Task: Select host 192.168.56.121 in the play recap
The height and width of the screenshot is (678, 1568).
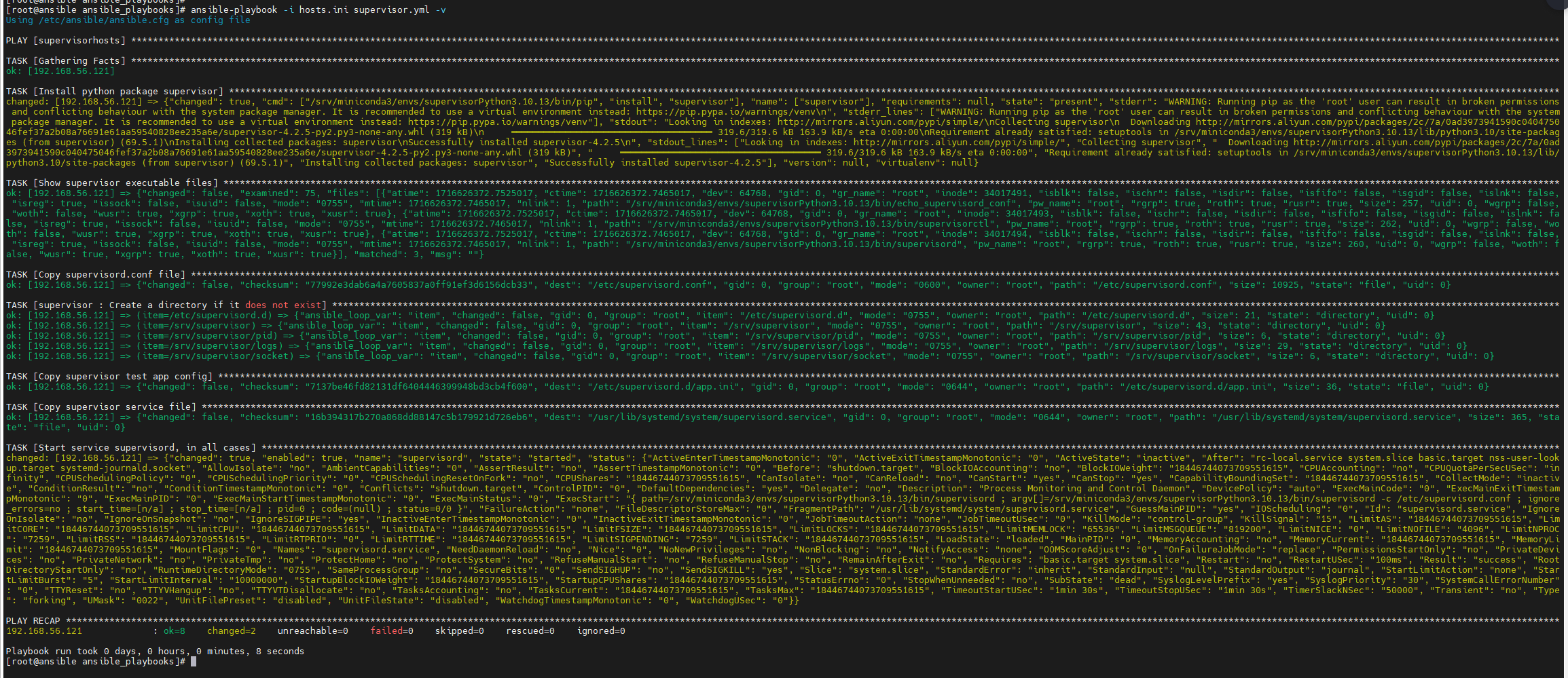Action: click(43, 631)
